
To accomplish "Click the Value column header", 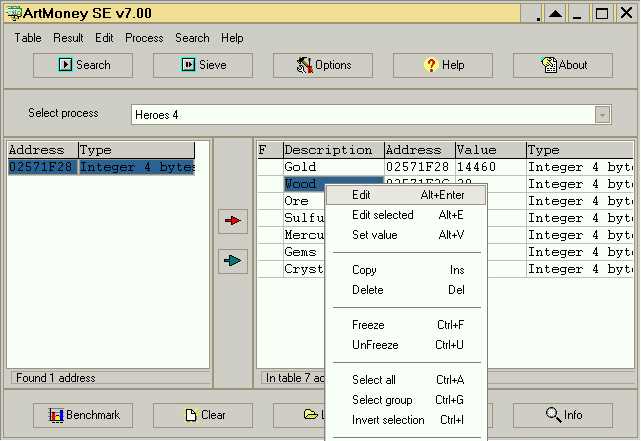I will (491, 150).
